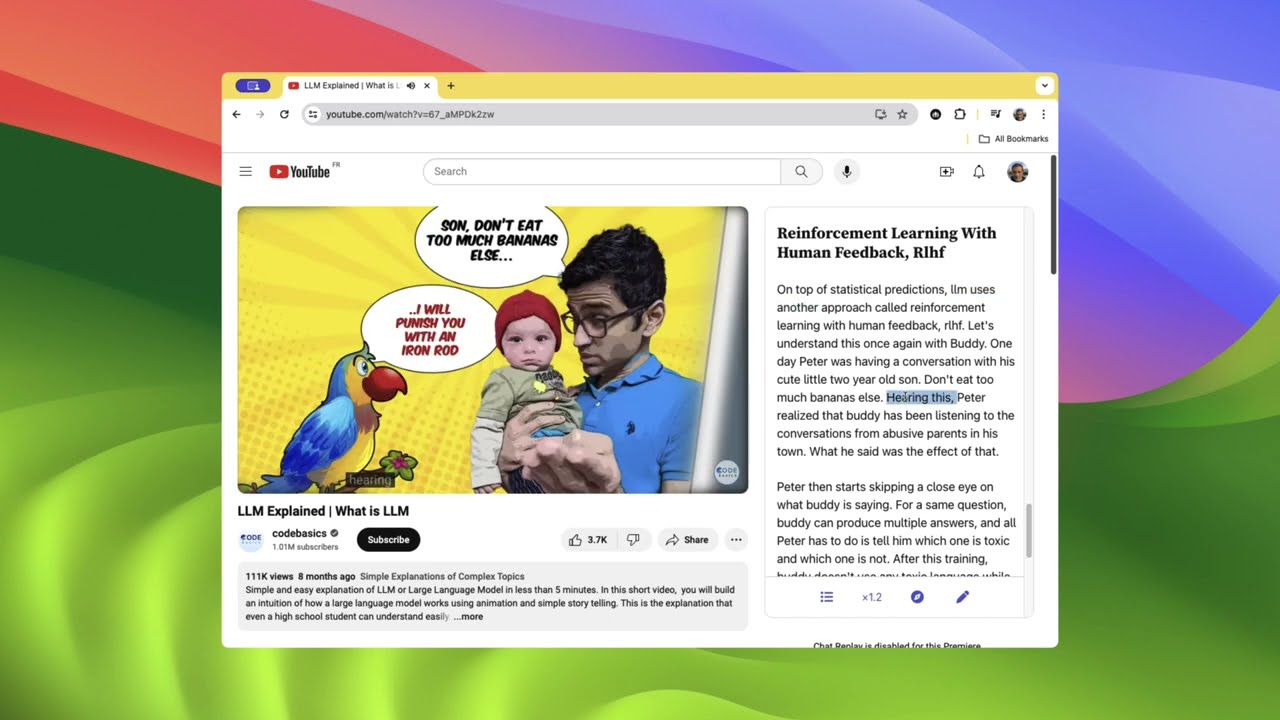Open the dark circular extension icon
This screenshot has width=1280, height=720.
point(936,114)
